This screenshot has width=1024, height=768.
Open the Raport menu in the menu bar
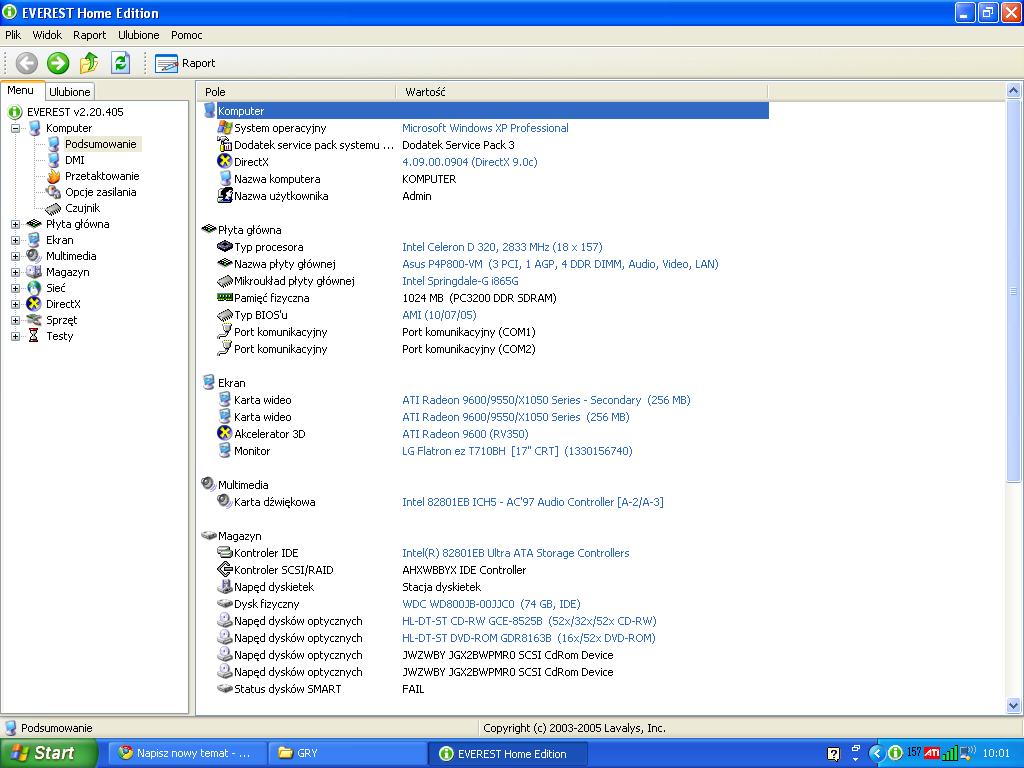tap(89, 35)
